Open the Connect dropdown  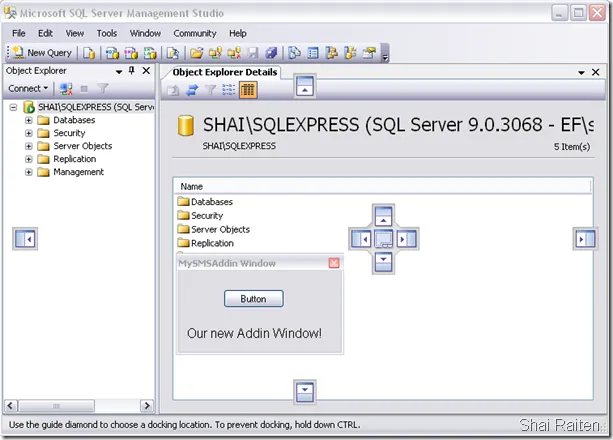[x=28, y=89]
